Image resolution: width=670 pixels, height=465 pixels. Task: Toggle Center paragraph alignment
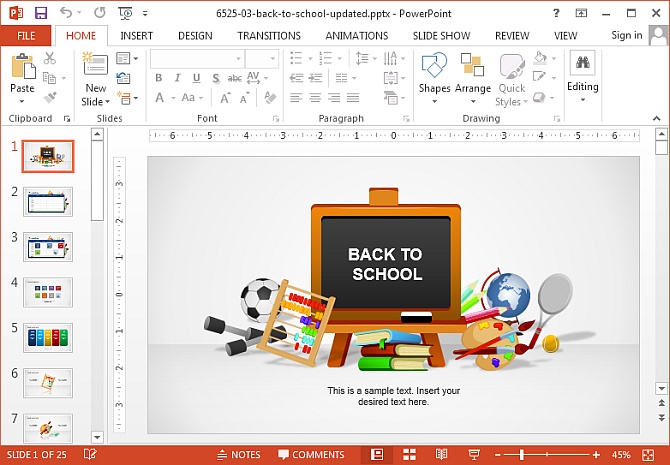[315, 98]
